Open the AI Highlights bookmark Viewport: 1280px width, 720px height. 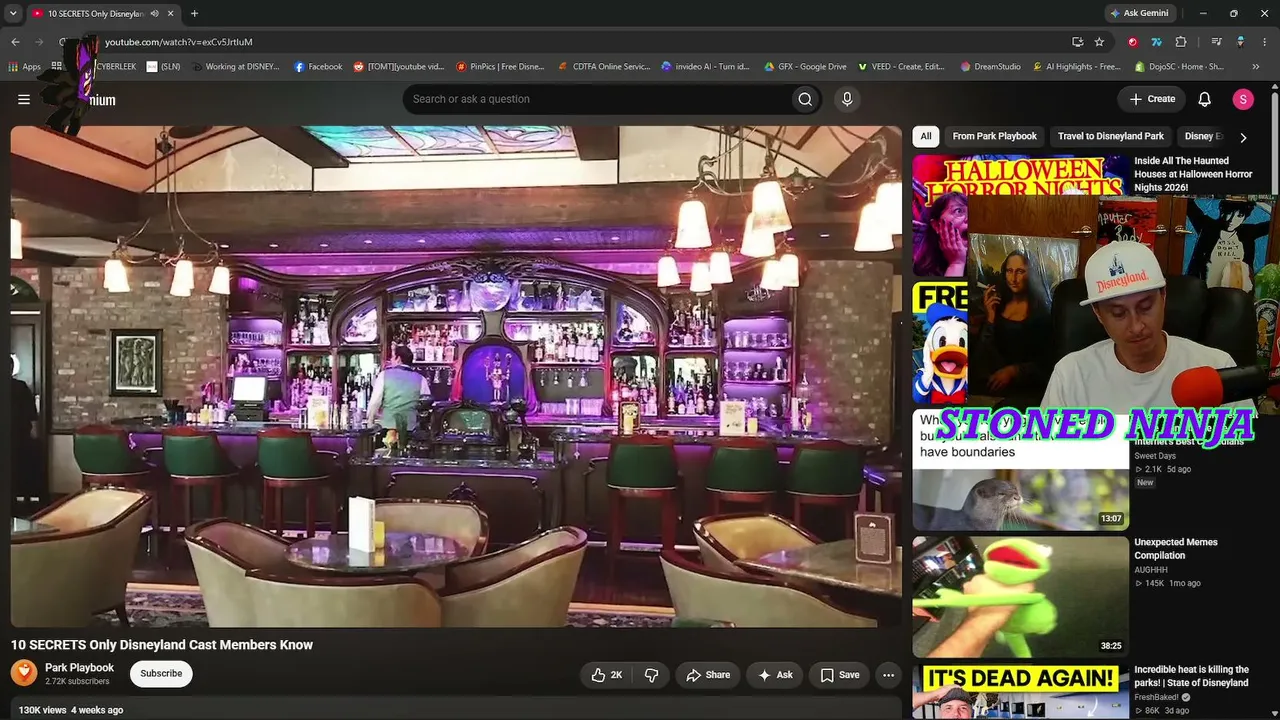(1076, 67)
